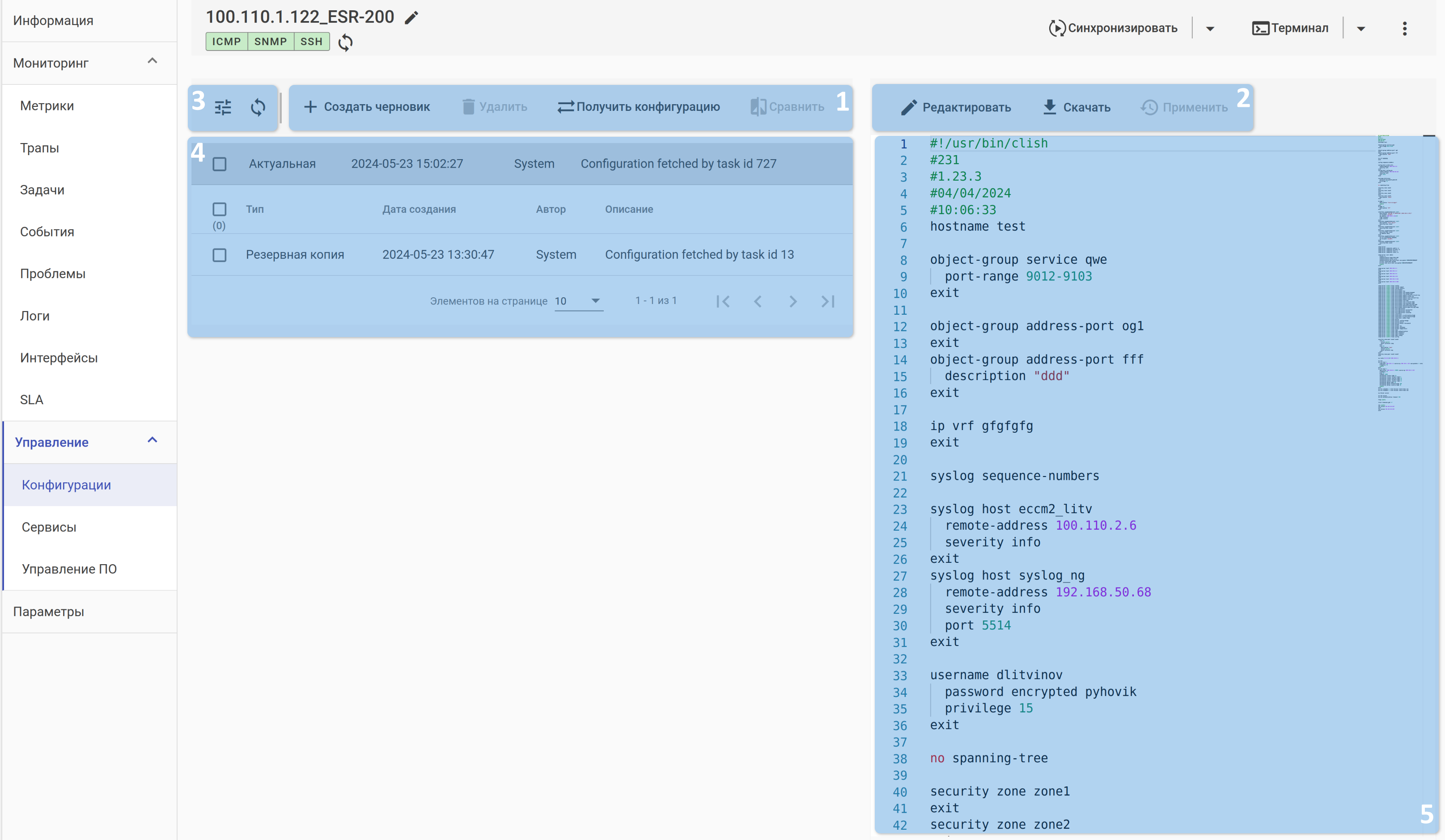The image size is (1445, 840).
Task: Select the Резервная копия row checkbox
Action: pos(220,255)
